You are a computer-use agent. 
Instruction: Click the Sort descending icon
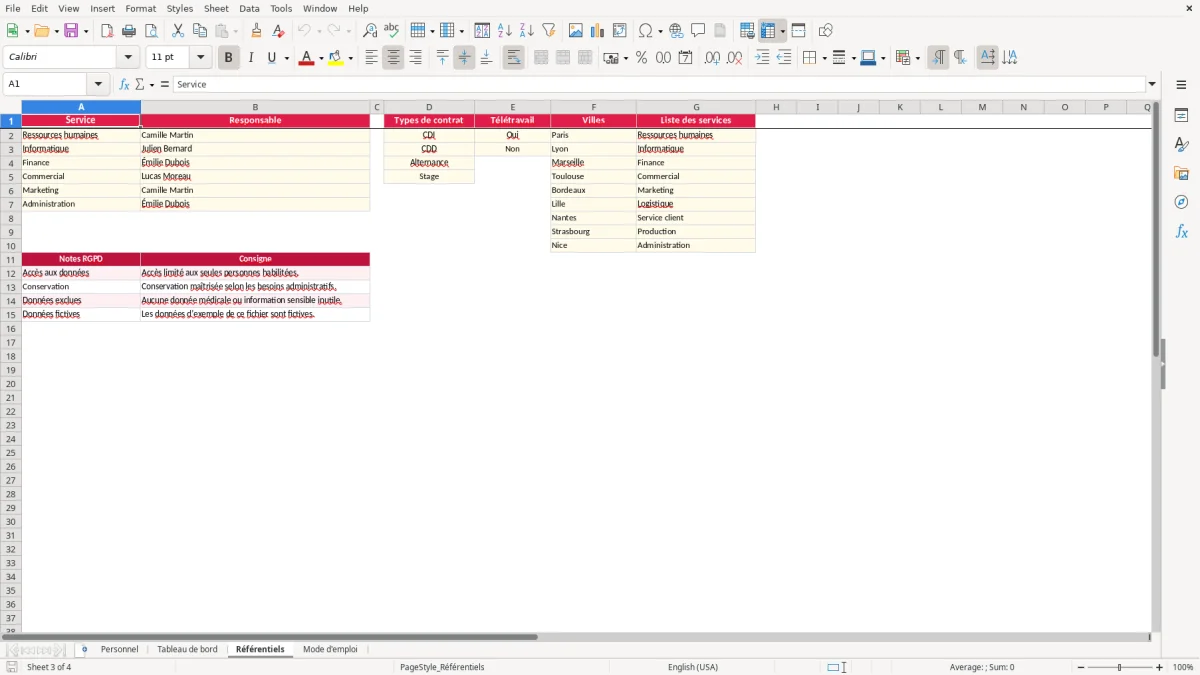coord(527,31)
